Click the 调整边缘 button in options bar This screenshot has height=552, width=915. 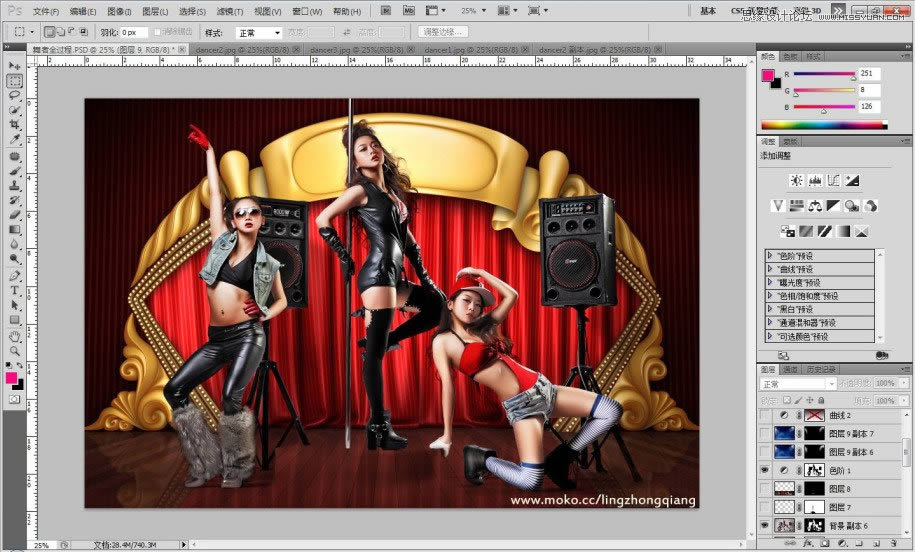tap(444, 32)
